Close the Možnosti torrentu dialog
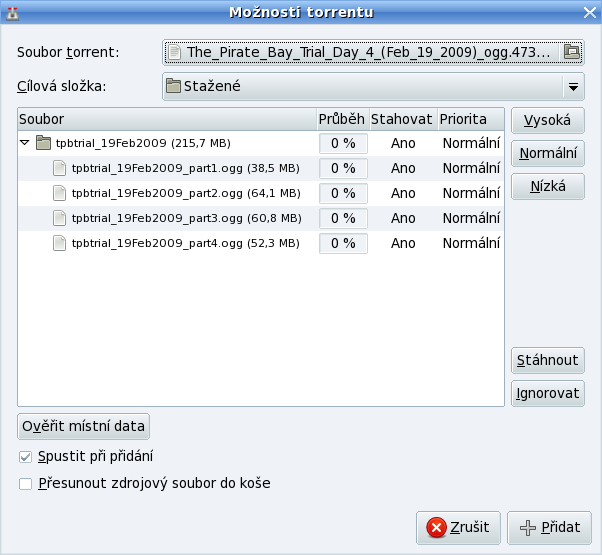The width and height of the screenshot is (602, 555). (x=590, y=12)
